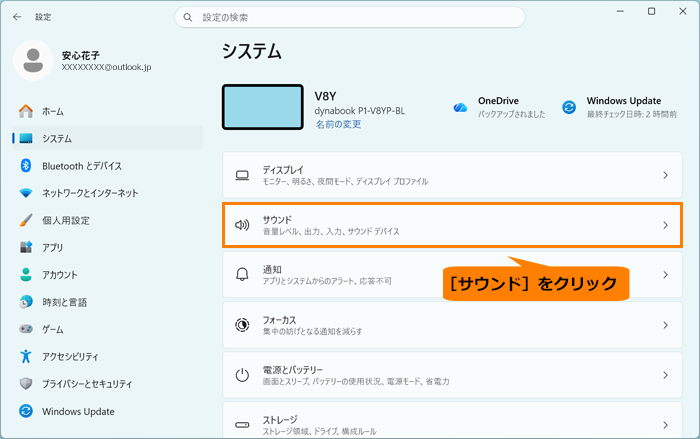Viewport: 700px width, 439px height.
Task: Click the user profile avatar
Action: [x=33, y=60]
